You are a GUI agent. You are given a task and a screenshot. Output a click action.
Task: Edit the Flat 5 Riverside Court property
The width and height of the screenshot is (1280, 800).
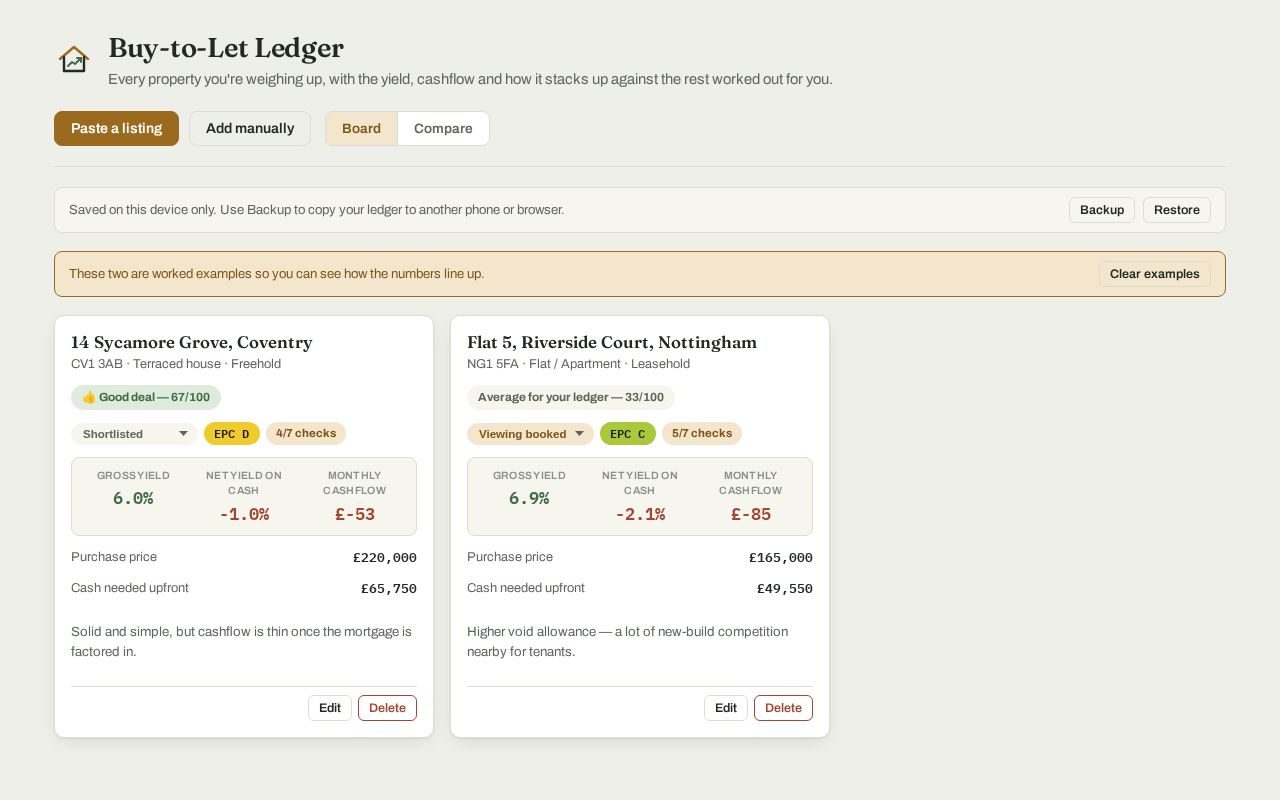(726, 708)
